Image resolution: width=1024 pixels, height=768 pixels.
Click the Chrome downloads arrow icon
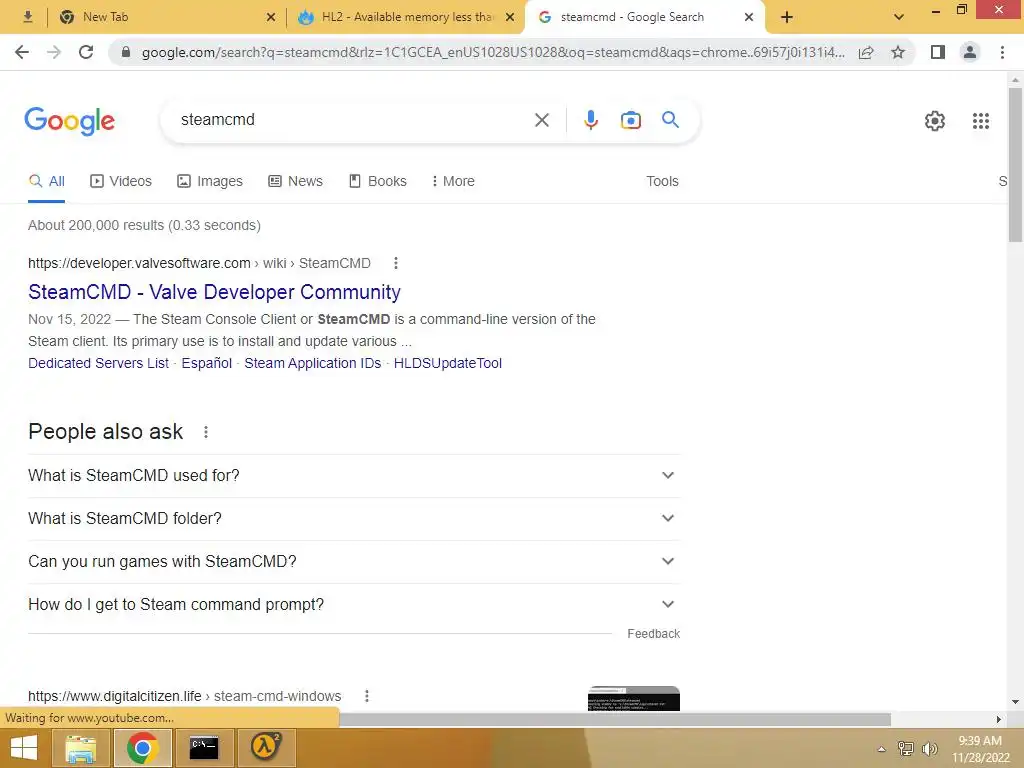pyautogui.click(x=27, y=17)
